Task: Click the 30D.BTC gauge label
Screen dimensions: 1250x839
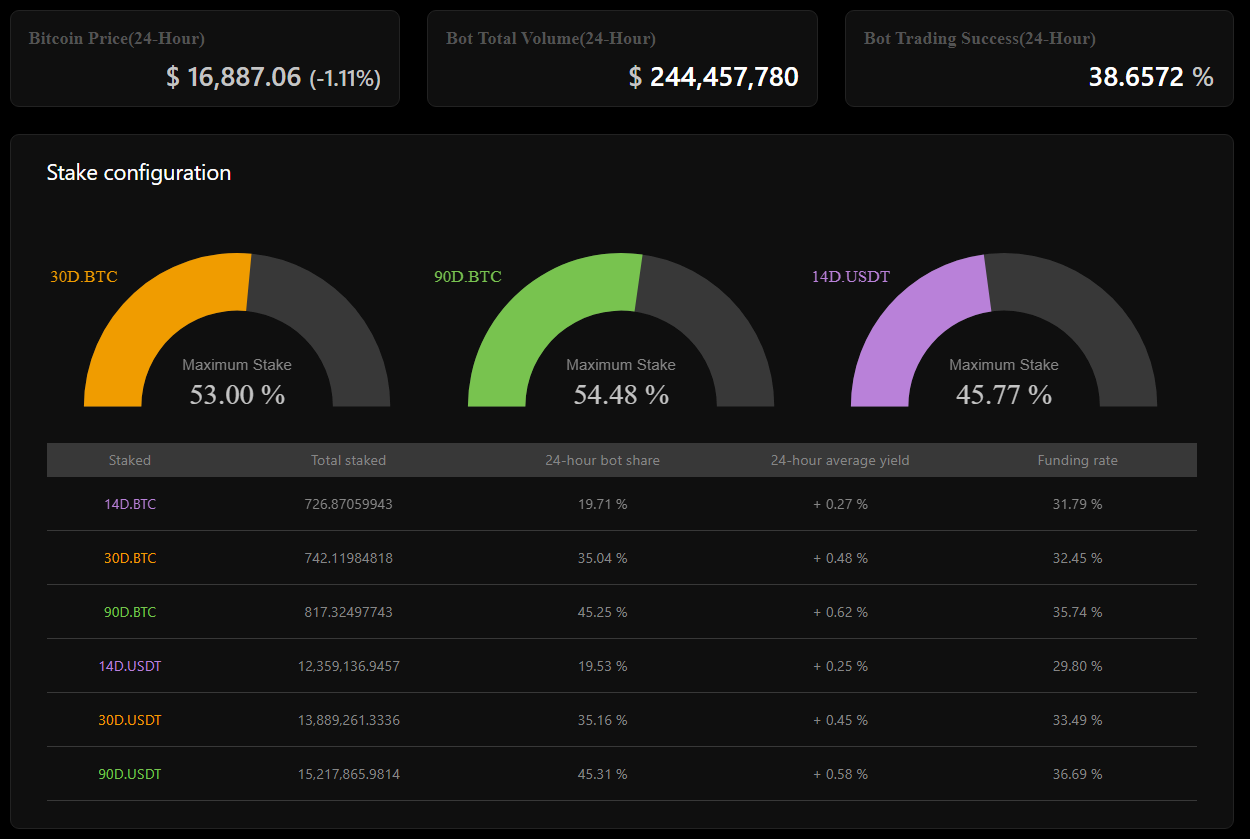Action: coord(84,277)
